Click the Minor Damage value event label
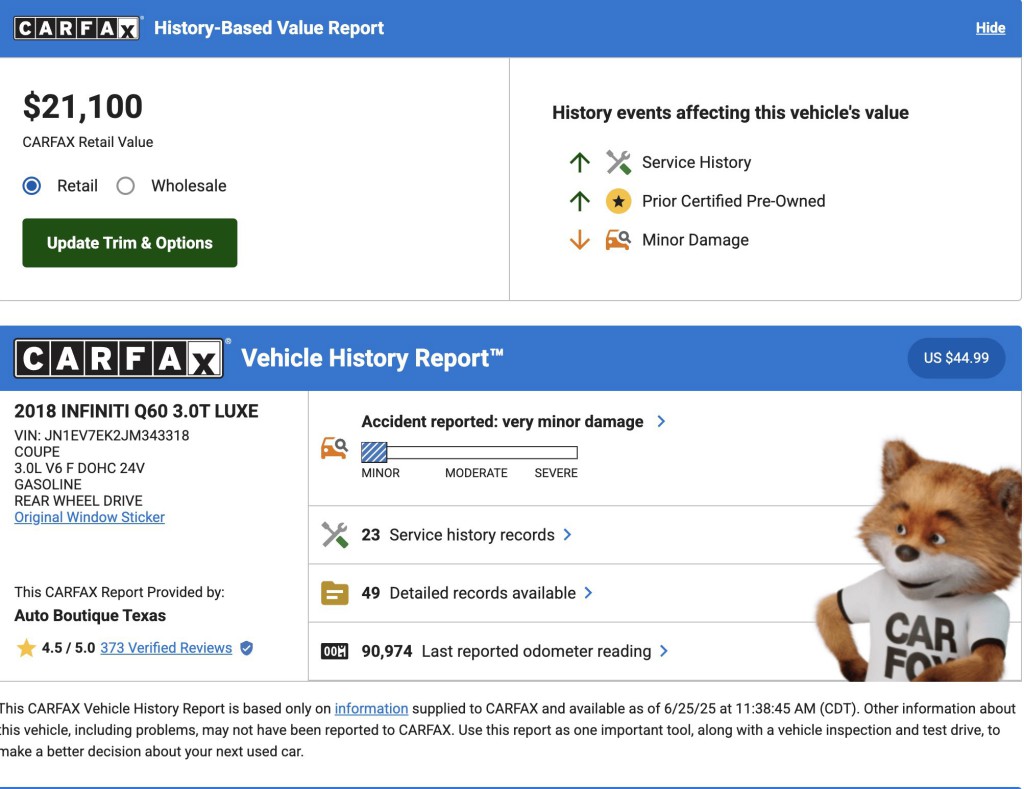The image size is (1024, 789). pos(696,240)
